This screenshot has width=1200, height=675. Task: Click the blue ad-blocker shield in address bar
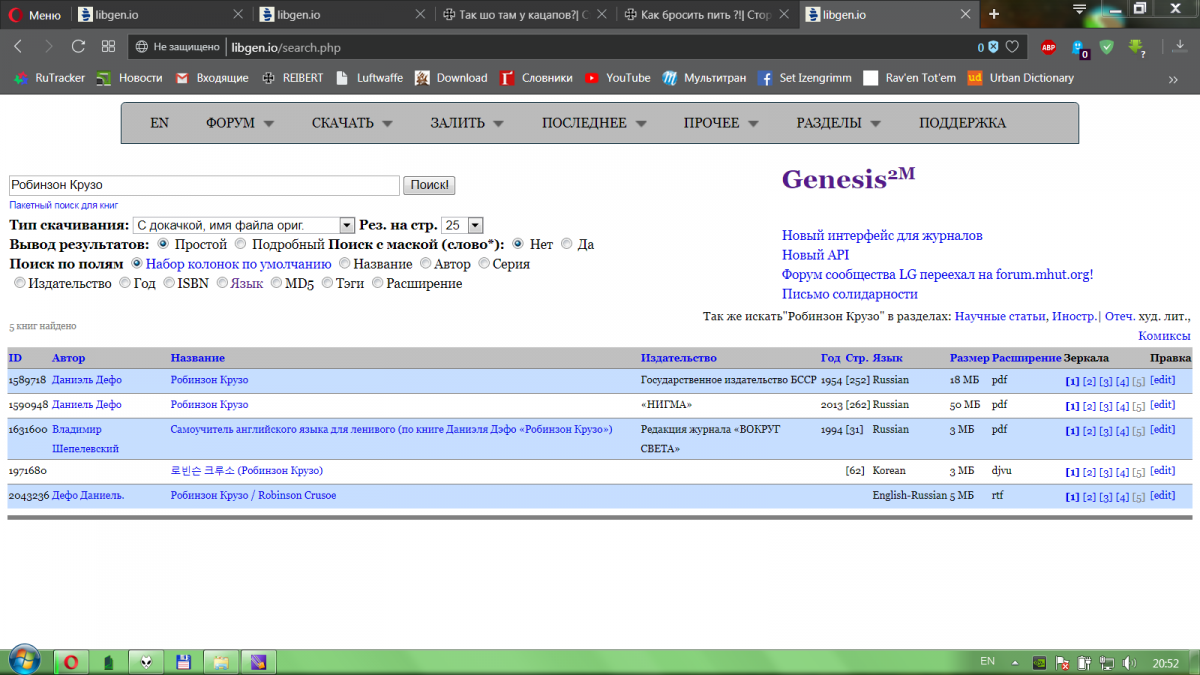click(x=993, y=47)
